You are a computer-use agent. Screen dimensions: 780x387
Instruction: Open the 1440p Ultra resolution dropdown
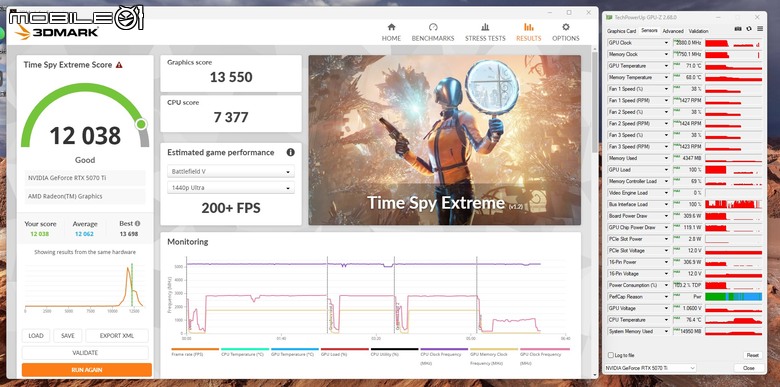pyautogui.click(x=231, y=188)
